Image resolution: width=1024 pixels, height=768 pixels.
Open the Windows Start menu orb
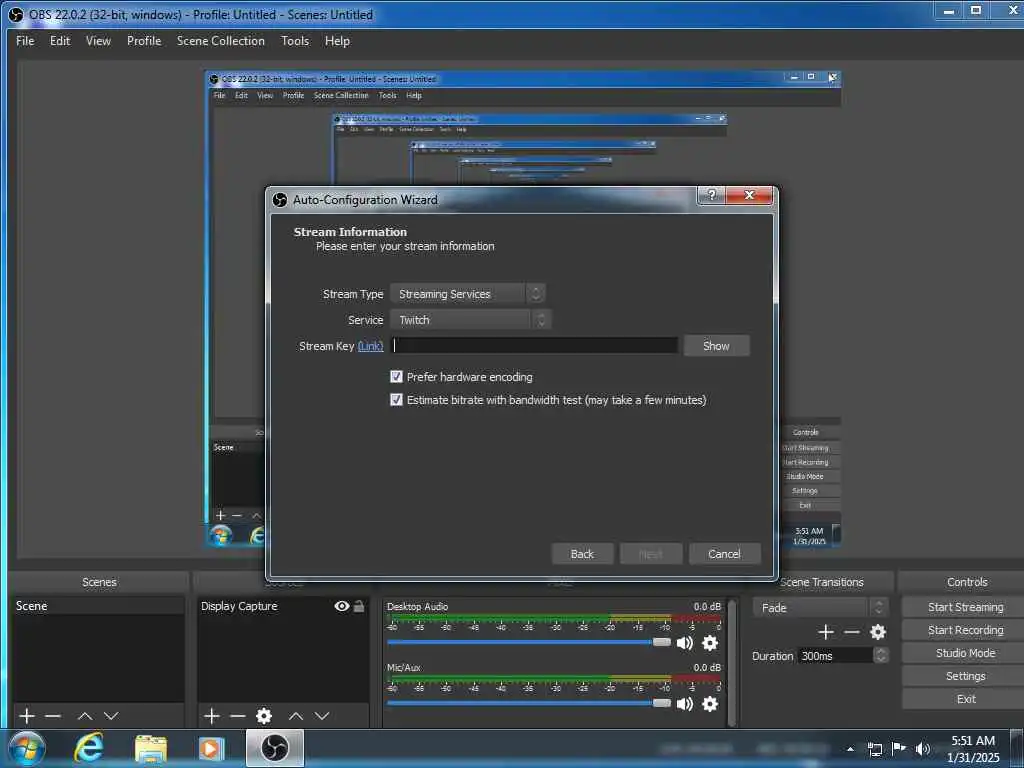[x=27, y=748]
